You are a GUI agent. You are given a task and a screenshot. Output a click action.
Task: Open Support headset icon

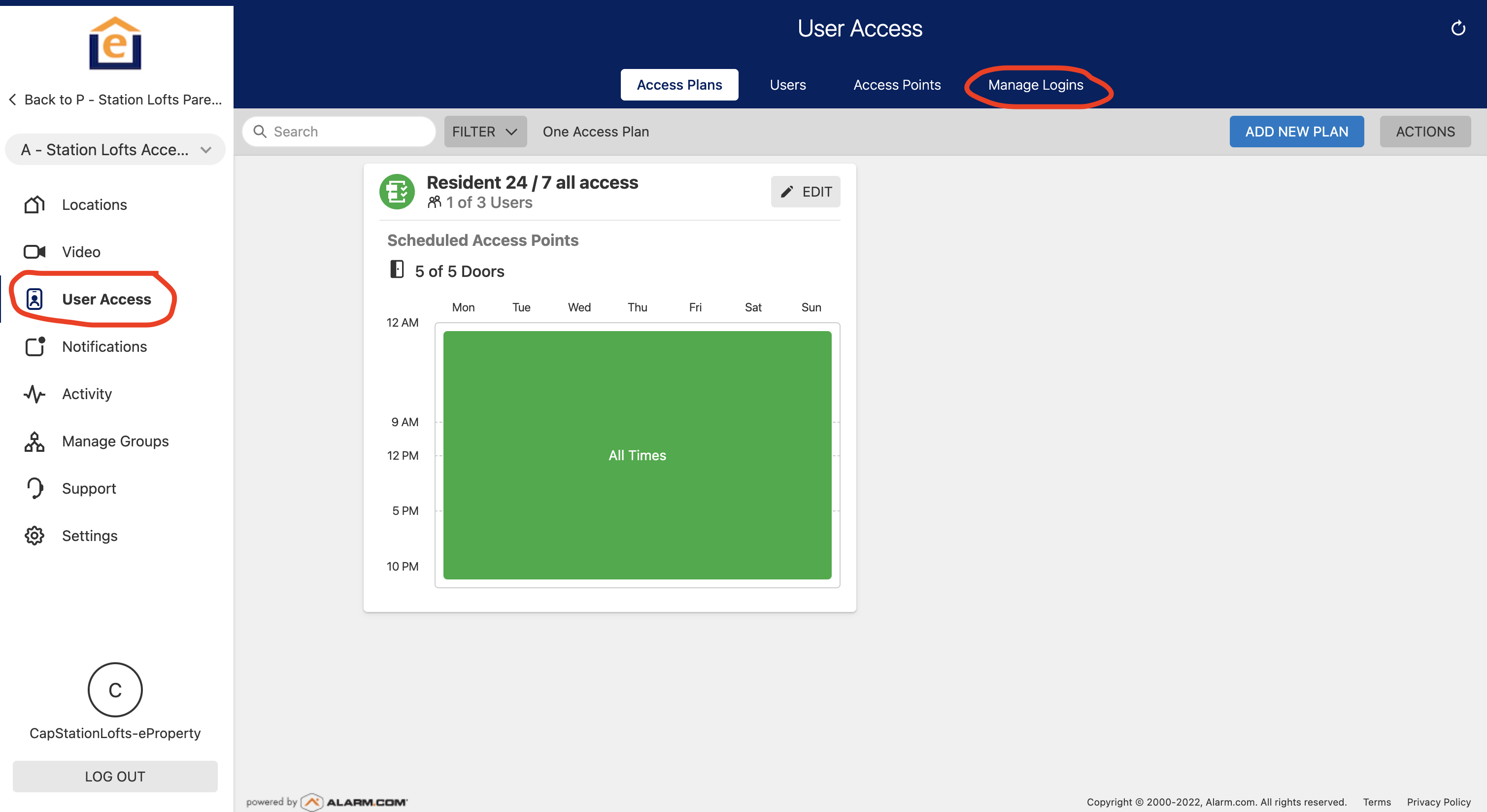click(34, 488)
